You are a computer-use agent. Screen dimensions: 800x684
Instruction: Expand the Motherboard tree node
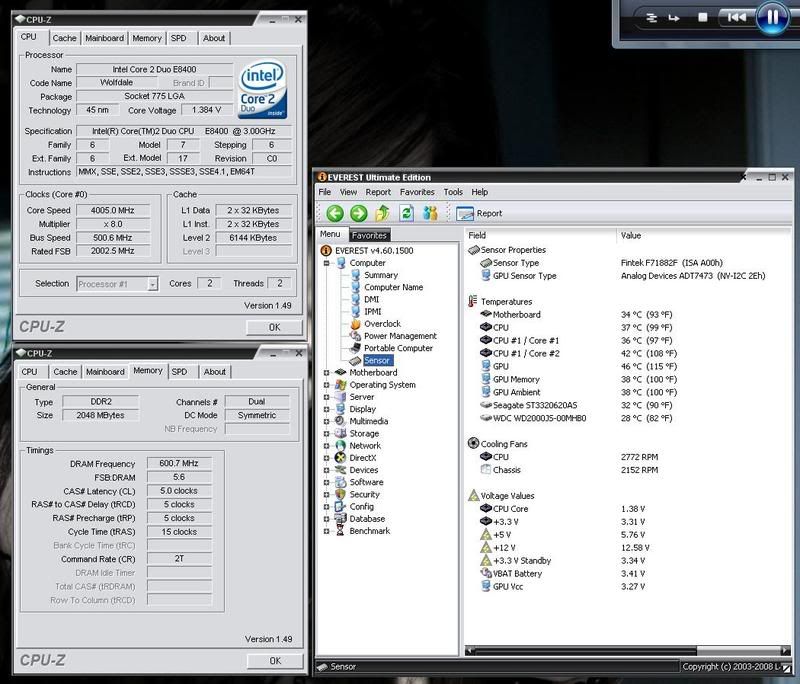pyautogui.click(x=327, y=373)
